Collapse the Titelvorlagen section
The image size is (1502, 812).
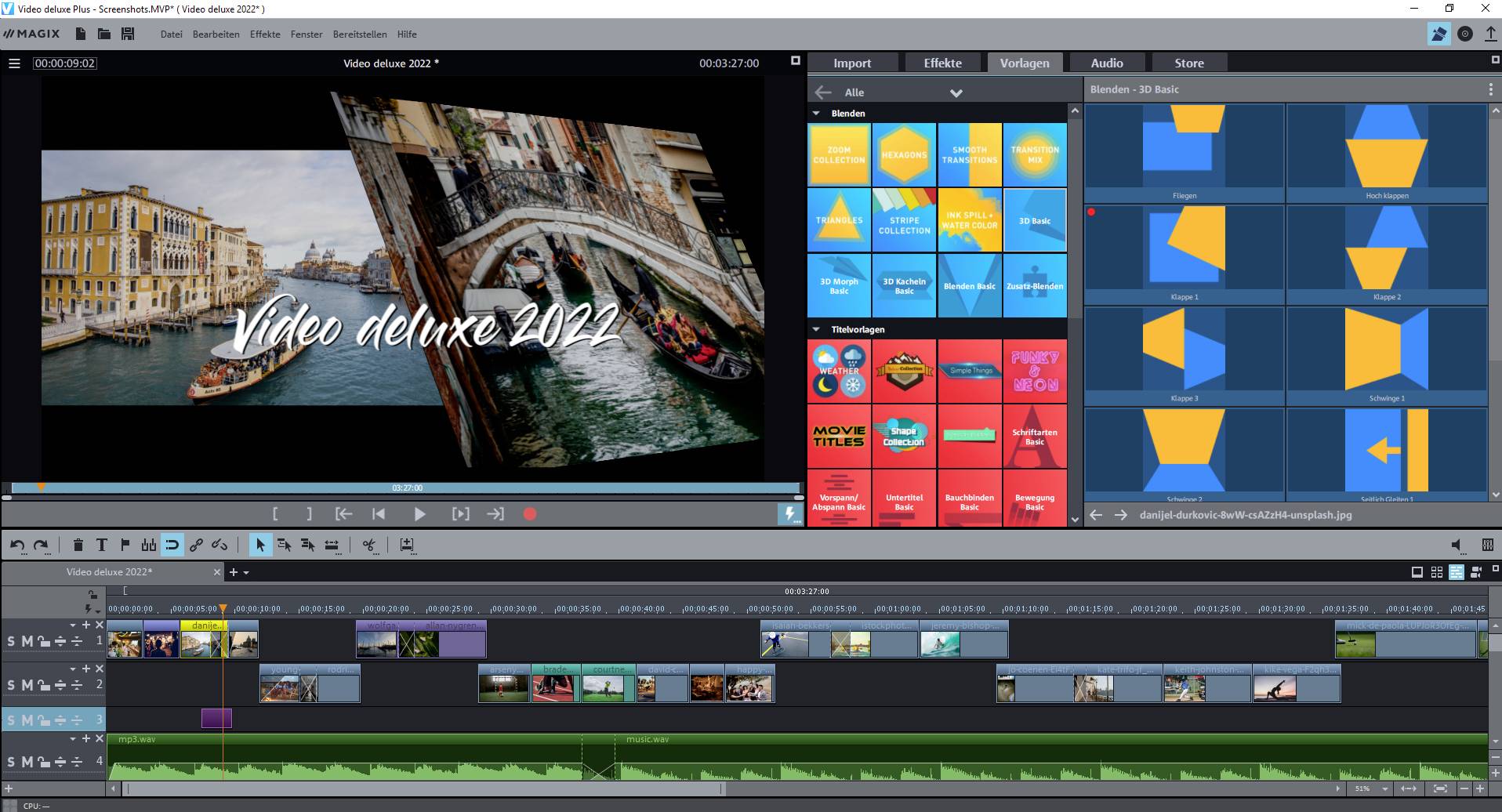pos(816,330)
